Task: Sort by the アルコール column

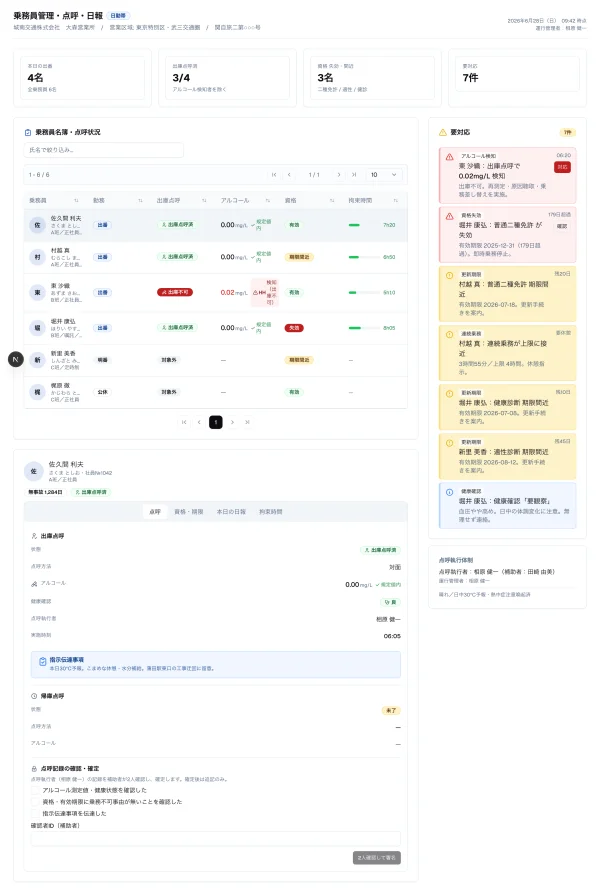Action: pos(268,201)
